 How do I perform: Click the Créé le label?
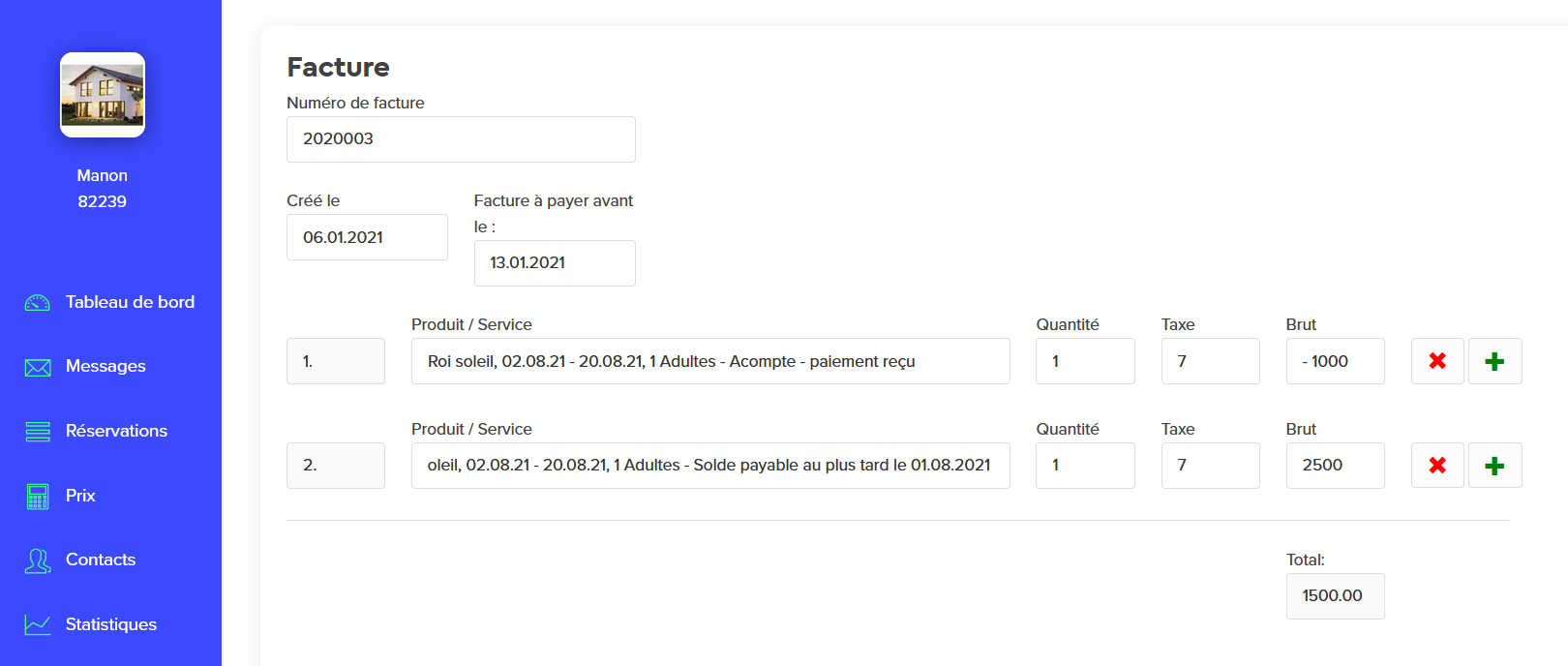coord(314,200)
